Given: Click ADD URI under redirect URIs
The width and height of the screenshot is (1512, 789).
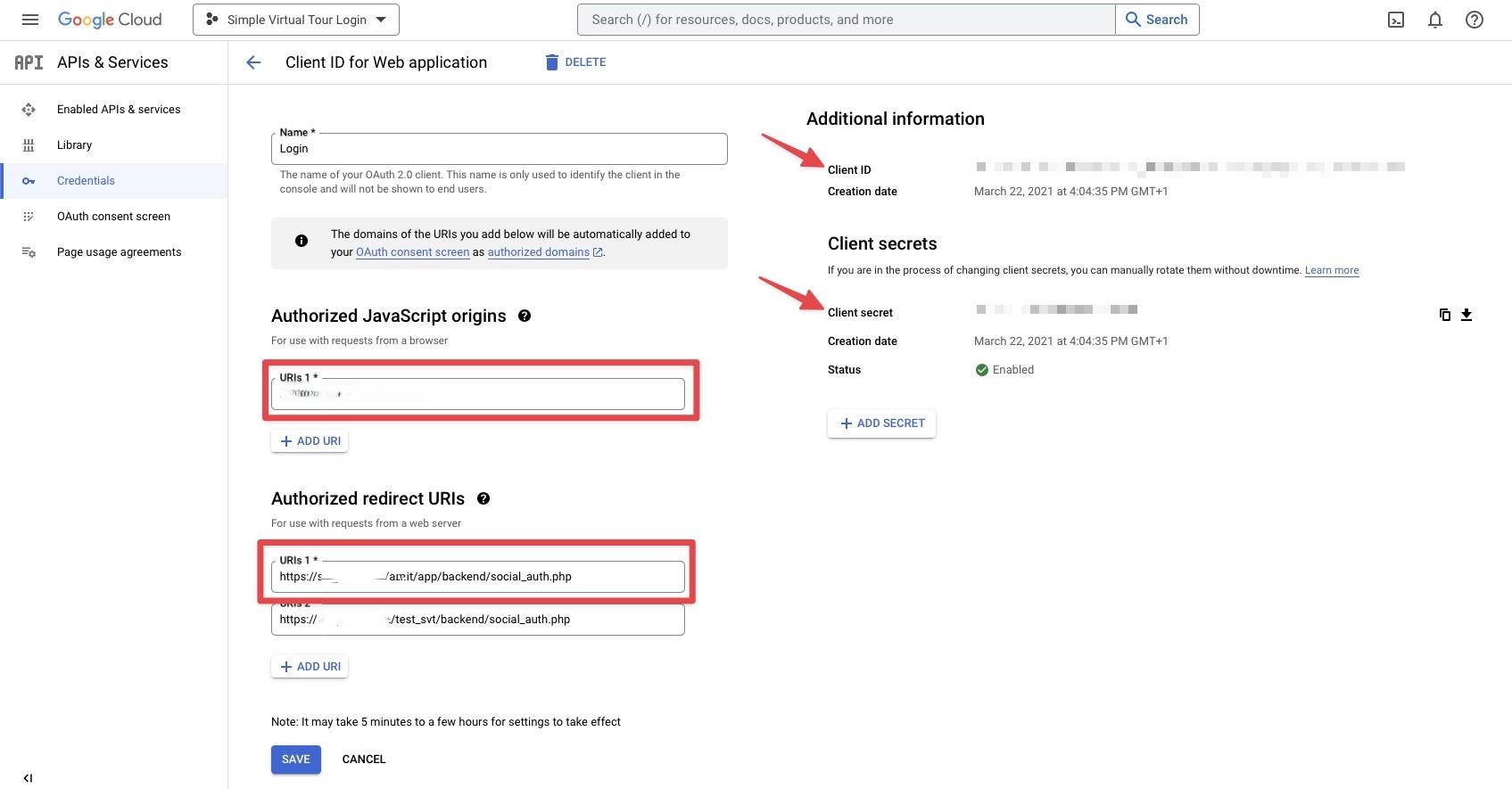Looking at the screenshot, I should pos(310,667).
